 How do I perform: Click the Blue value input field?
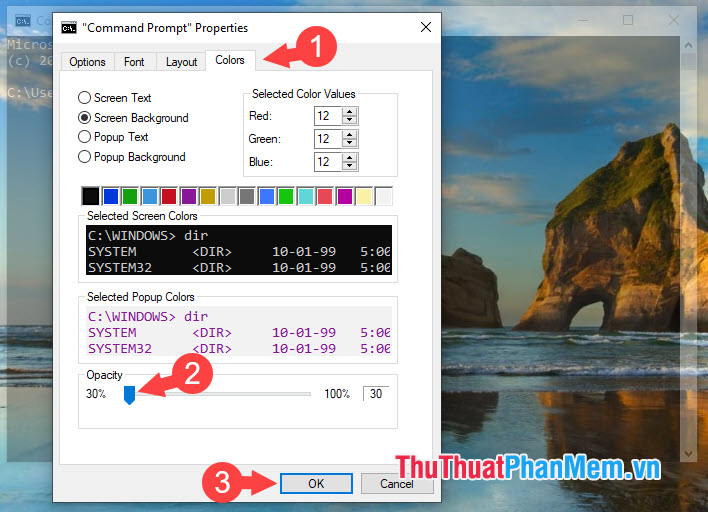point(328,162)
